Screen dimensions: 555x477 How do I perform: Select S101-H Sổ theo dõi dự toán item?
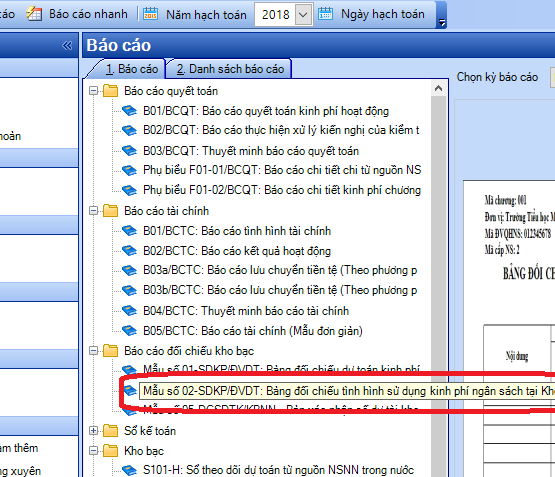point(278,470)
